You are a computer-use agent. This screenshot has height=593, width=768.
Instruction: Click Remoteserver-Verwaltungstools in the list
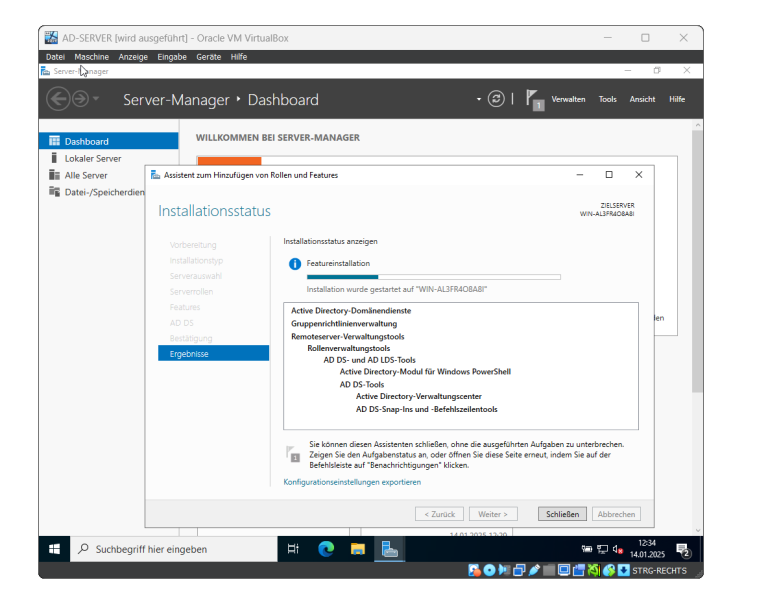348,336
